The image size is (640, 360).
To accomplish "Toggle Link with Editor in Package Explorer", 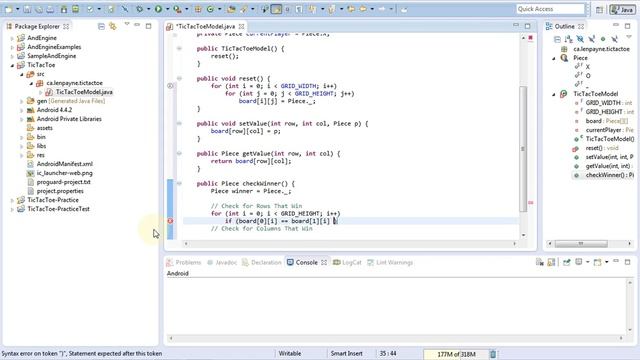I will pyautogui.click(x=113, y=27).
